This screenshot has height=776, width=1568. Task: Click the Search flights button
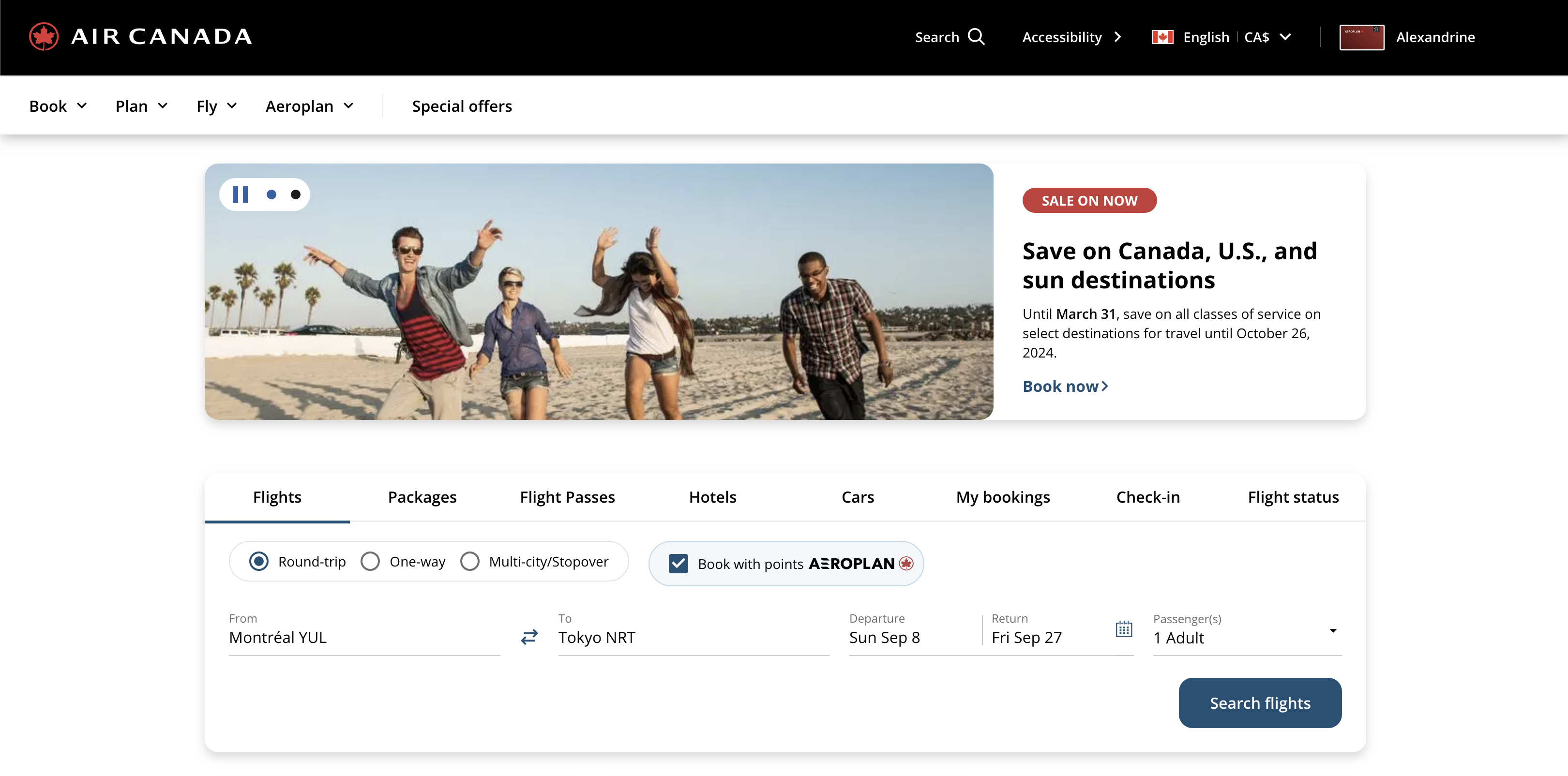pos(1260,703)
